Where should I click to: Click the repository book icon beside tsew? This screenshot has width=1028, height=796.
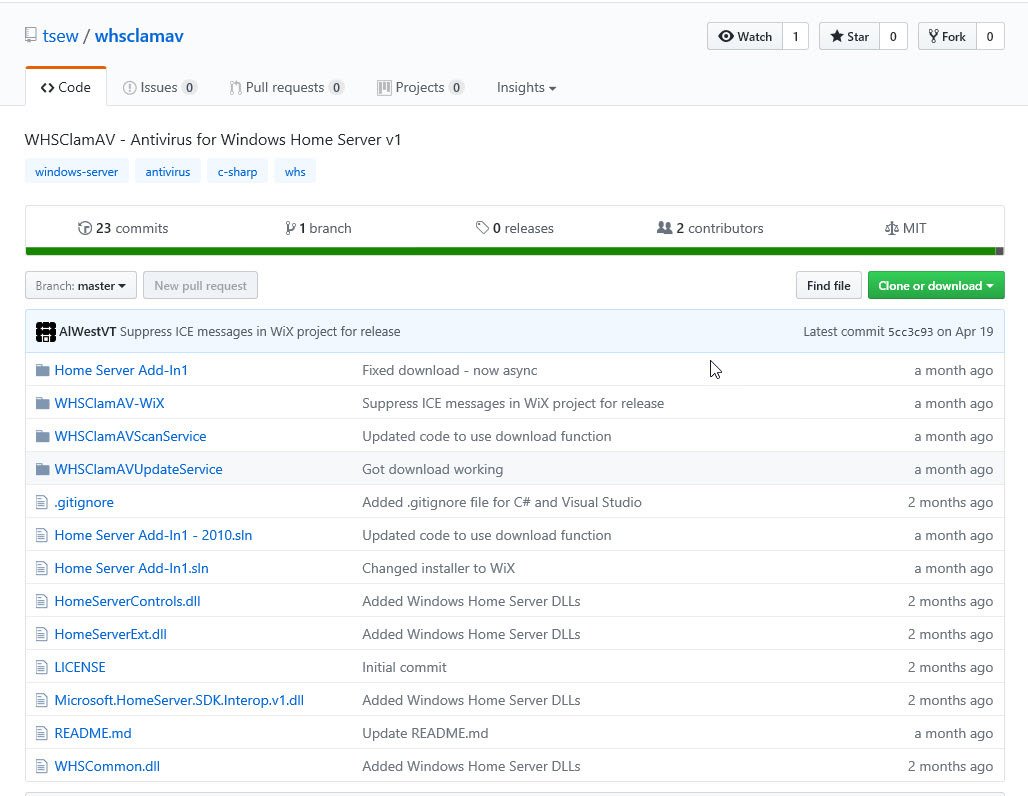(x=30, y=35)
